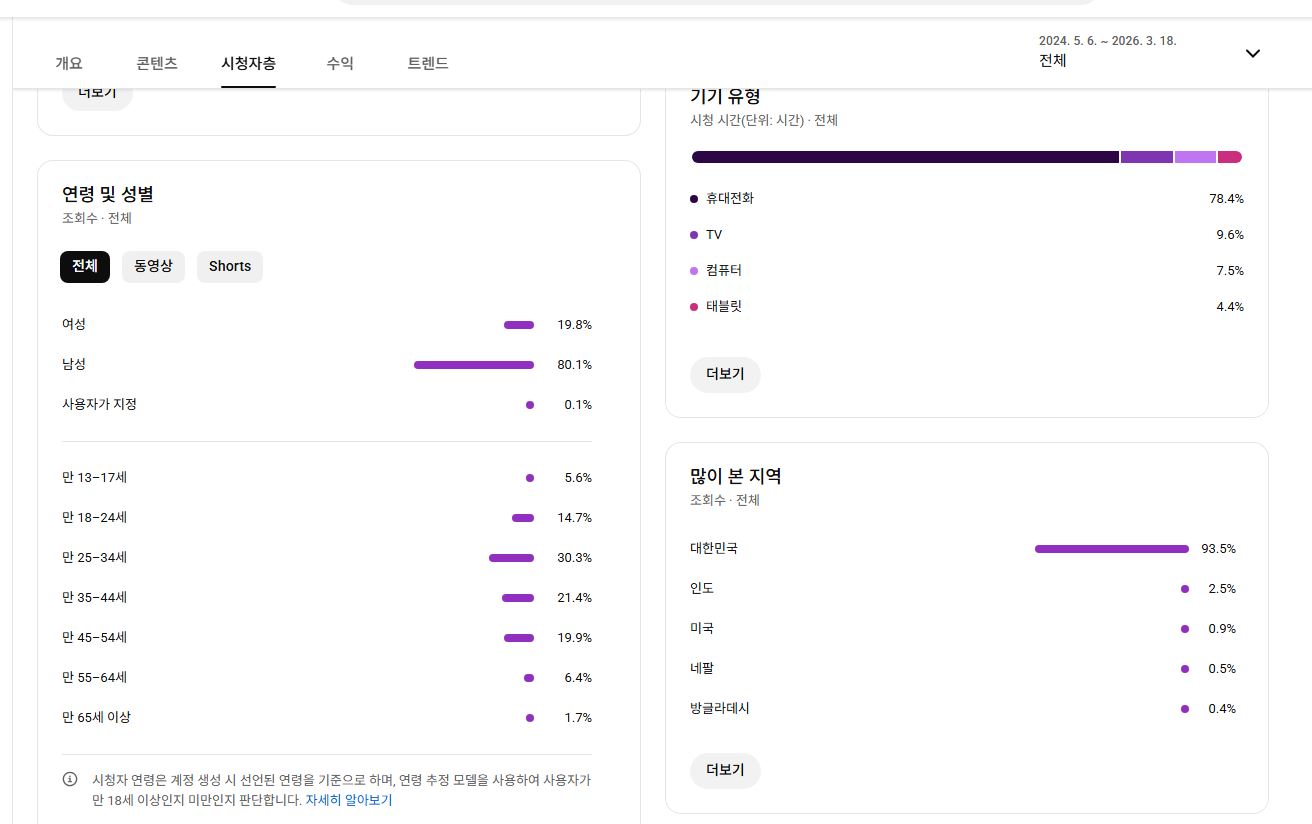Expand the date range dropdown arrow
Viewport: 1312px width, 824px height.
[1252, 53]
